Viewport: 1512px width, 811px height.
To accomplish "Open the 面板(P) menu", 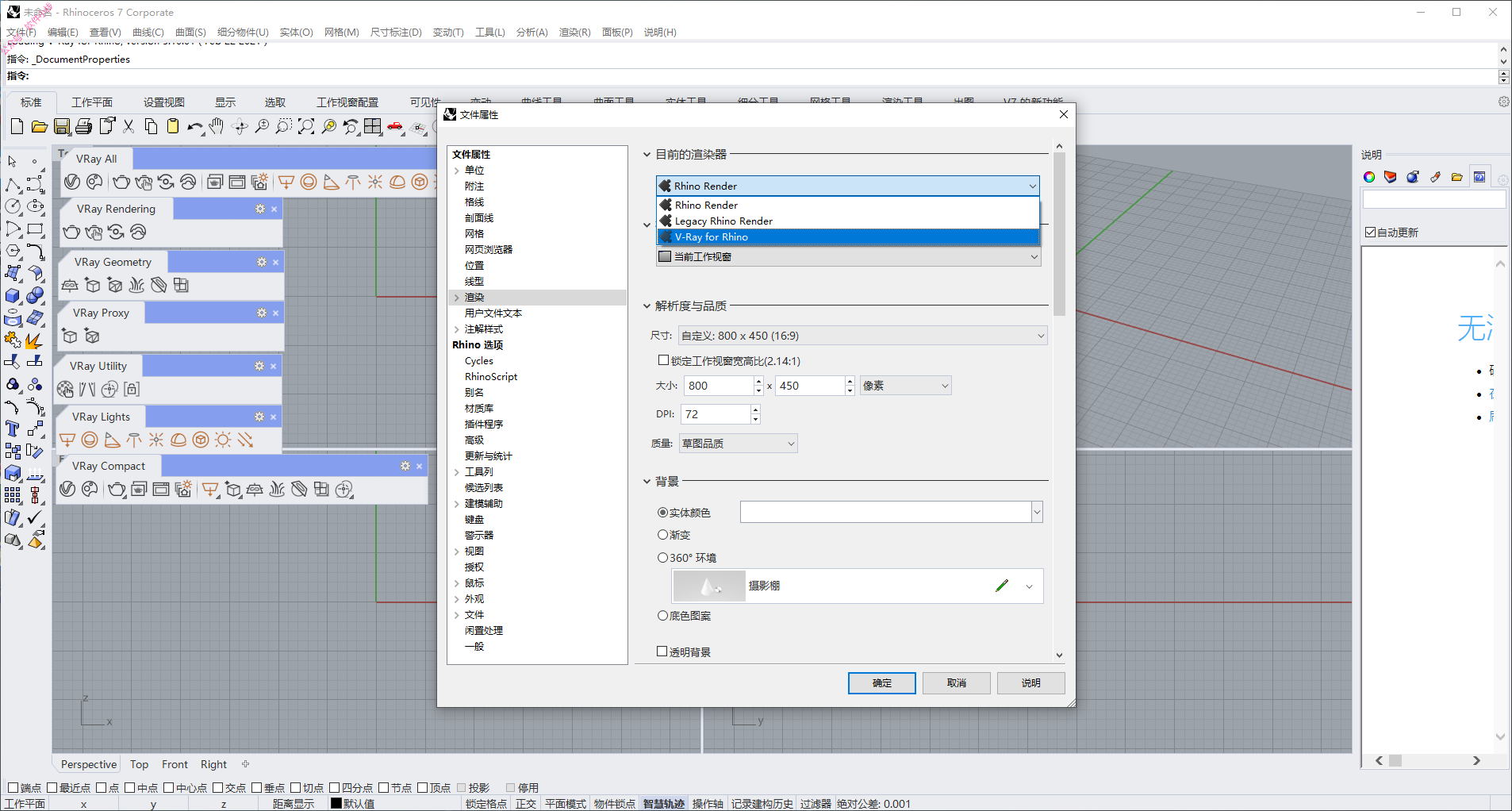I will pyautogui.click(x=617, y=33).
